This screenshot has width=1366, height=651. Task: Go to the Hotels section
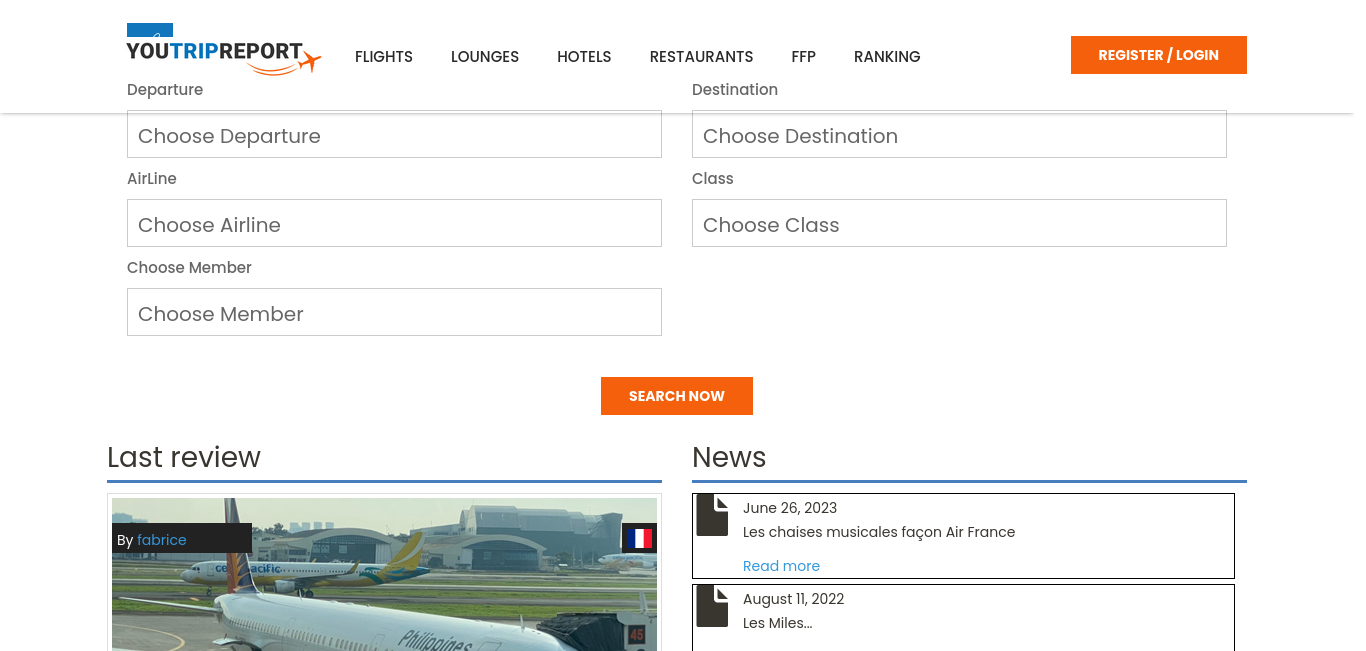584,57
